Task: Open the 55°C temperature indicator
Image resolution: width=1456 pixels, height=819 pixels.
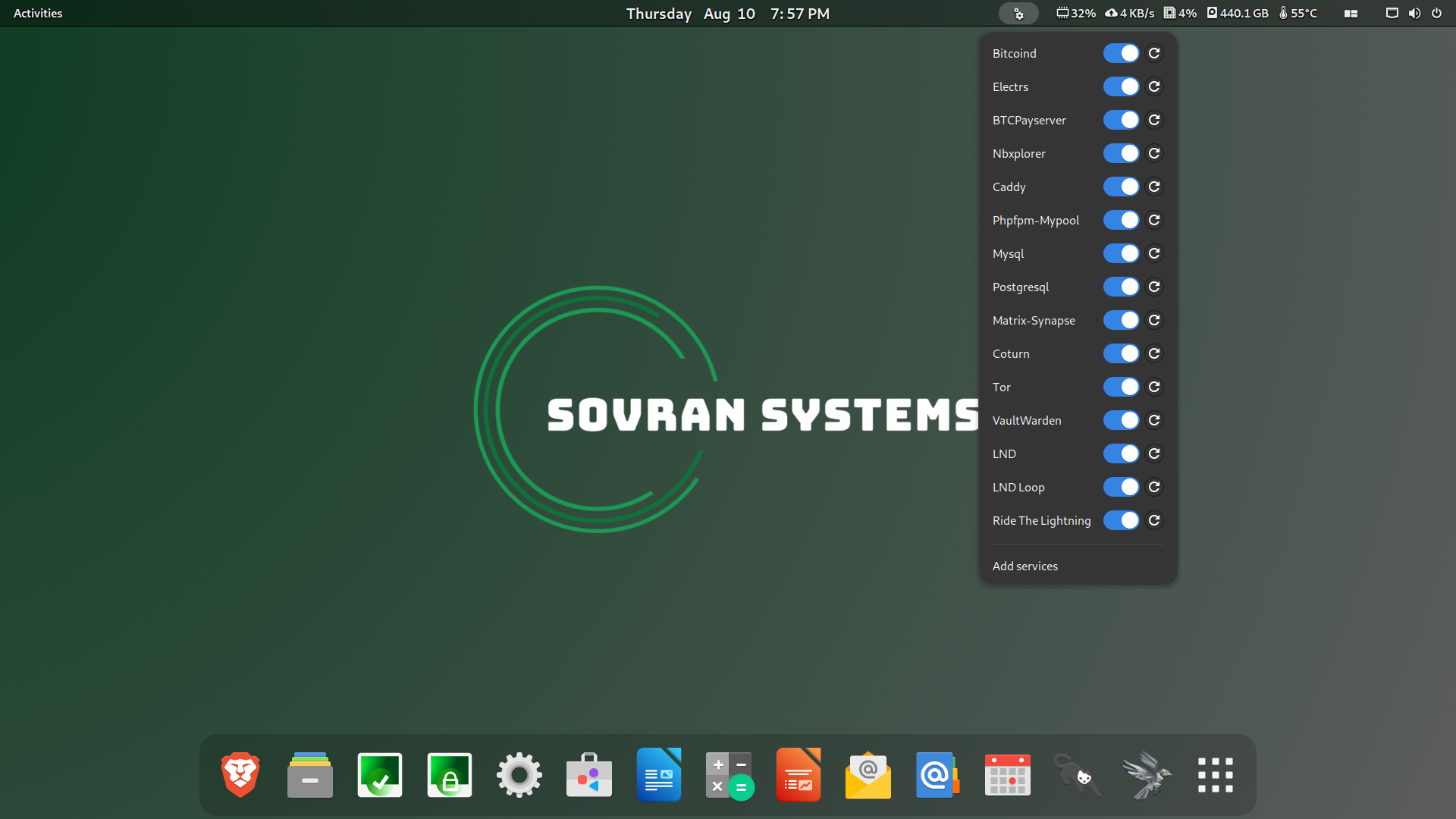Action: tap(1298, 13)
